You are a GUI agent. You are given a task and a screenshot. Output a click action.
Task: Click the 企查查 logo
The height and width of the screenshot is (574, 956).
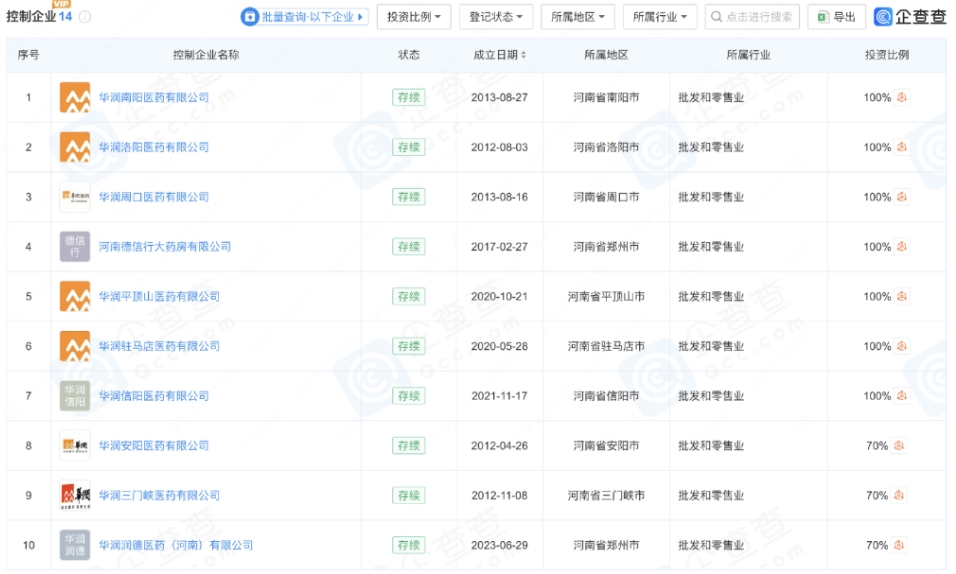point(910,16)
